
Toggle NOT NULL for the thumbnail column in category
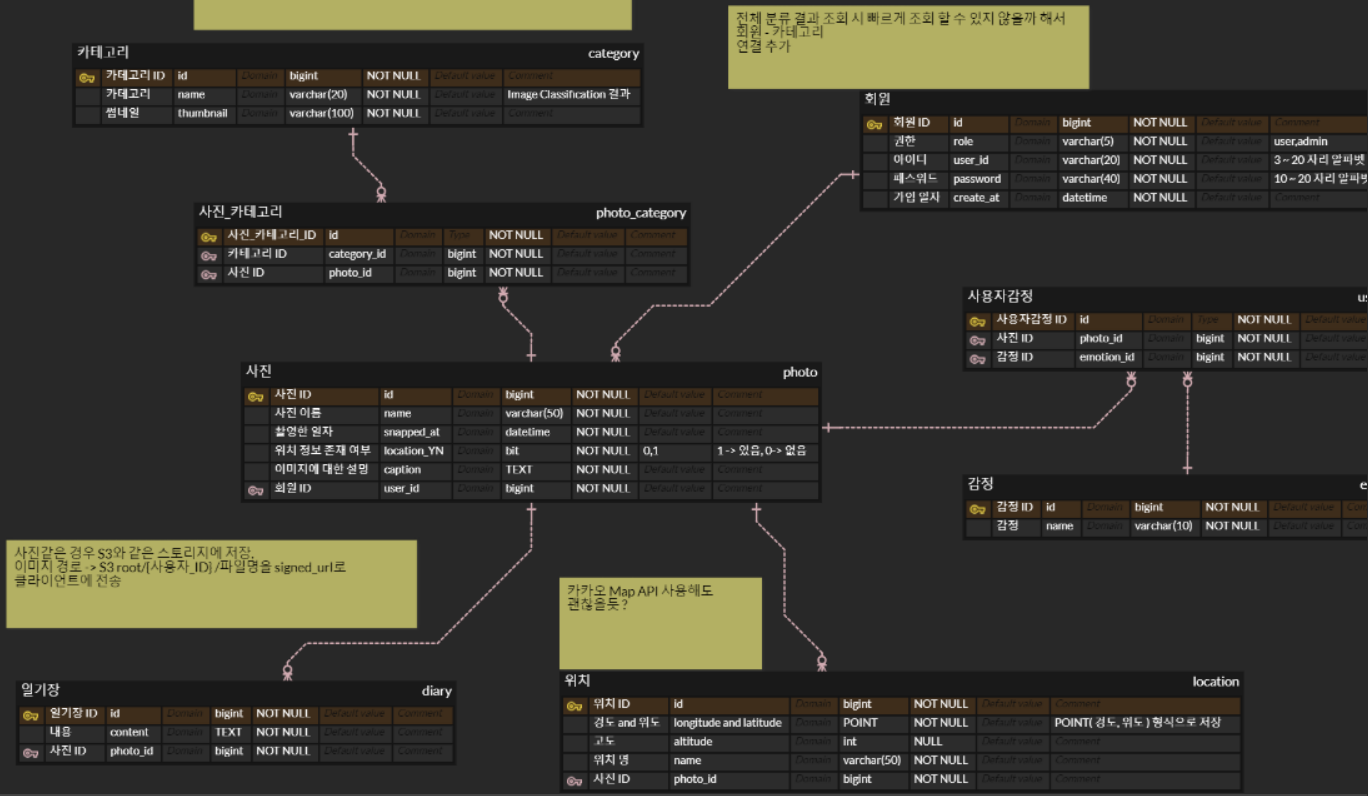tap(394, 113)
